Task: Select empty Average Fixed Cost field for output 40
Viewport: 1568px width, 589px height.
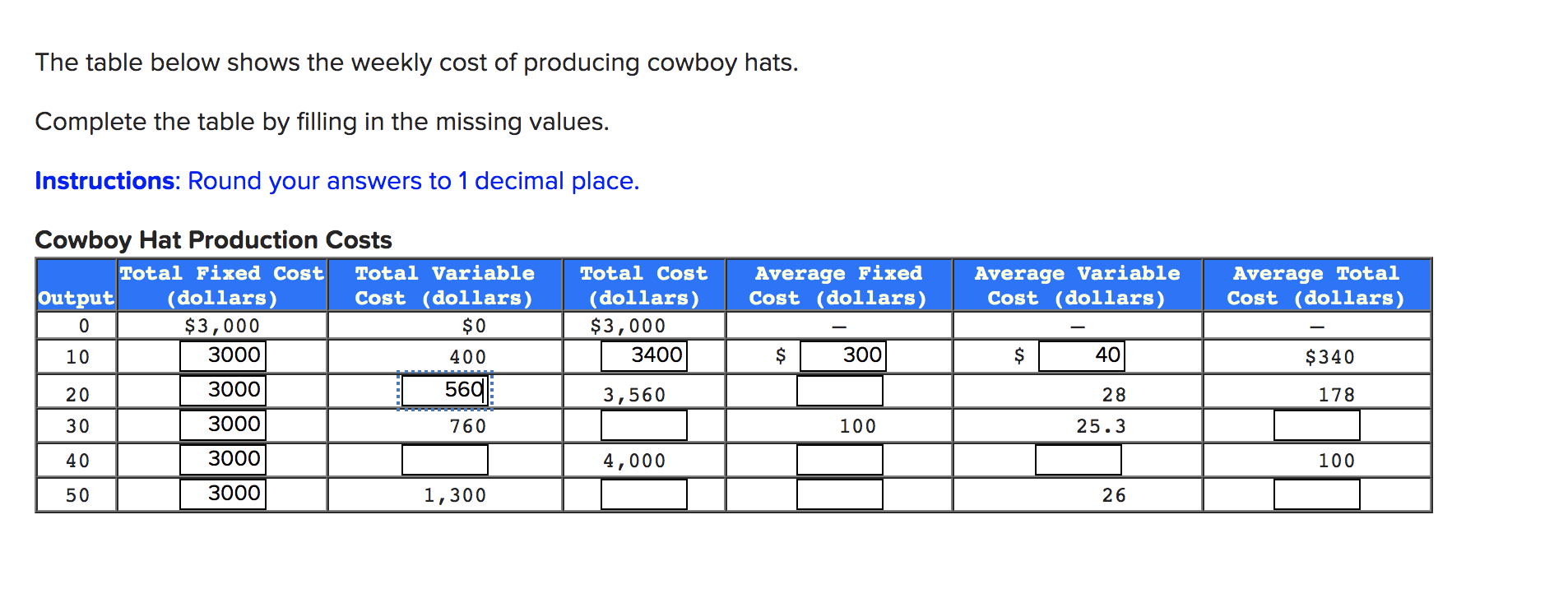Action: pyautogui.click(x=840, y=460)
